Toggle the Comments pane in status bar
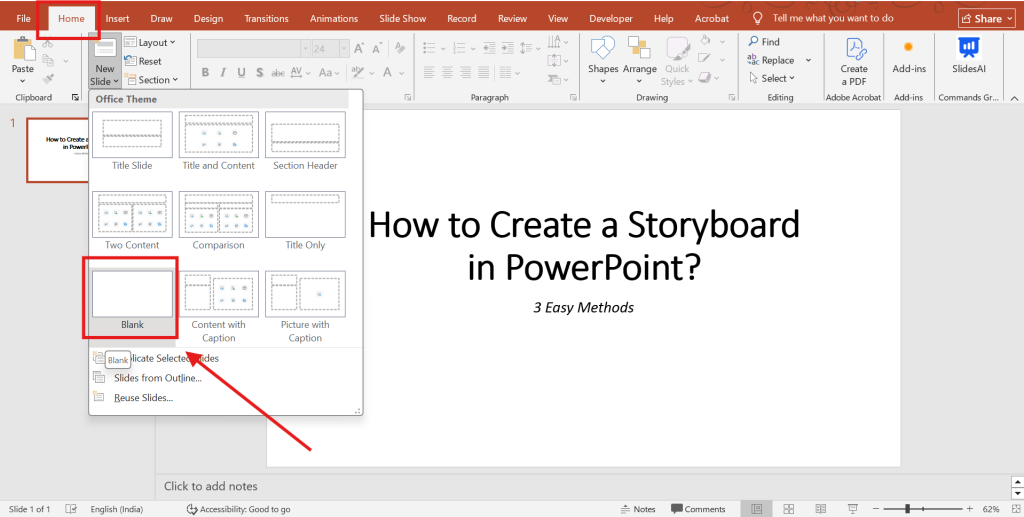This screenshot has width=1024, height=517. pyautogui.click(x=698, y=509)
